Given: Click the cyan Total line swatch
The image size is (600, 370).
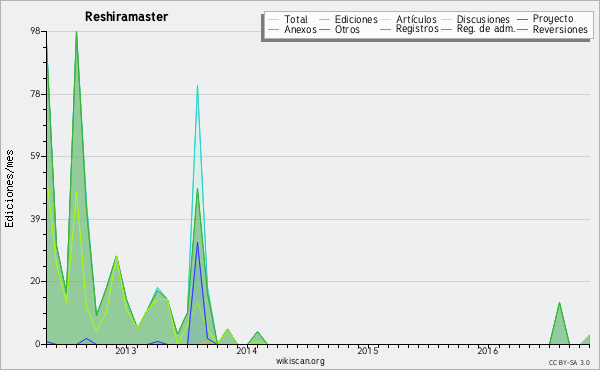Looking at the screenshot, I should [273, 20].
